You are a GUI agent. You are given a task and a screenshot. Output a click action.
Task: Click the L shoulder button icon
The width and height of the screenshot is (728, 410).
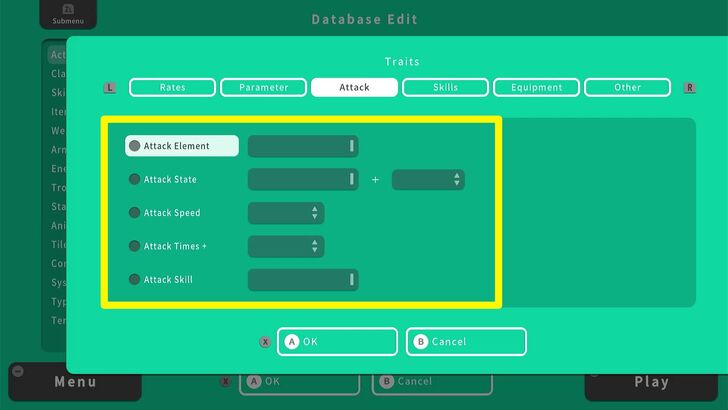(x=110, y=87)
